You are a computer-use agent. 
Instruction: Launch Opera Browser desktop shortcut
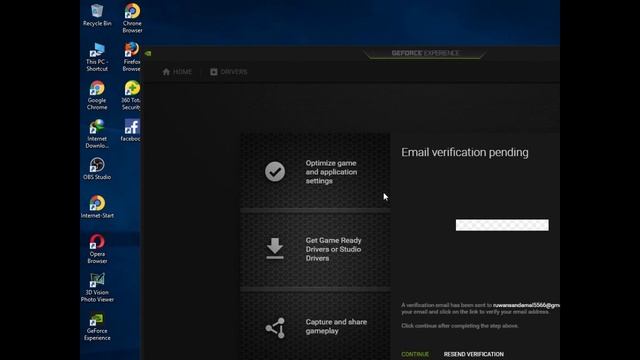97,249
